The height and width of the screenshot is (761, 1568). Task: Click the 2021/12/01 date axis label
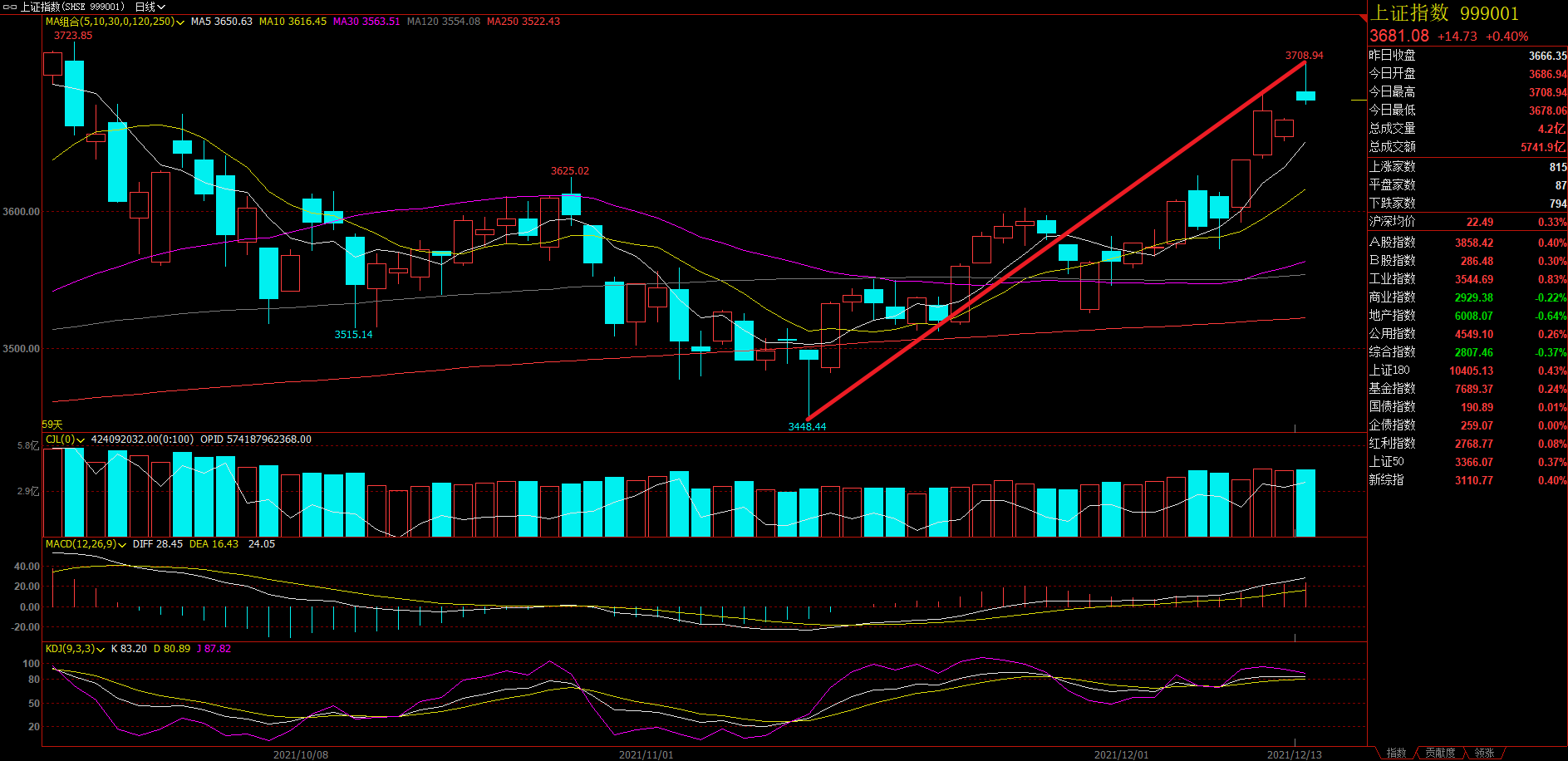pyautogui.click(x=1121, y=754)
